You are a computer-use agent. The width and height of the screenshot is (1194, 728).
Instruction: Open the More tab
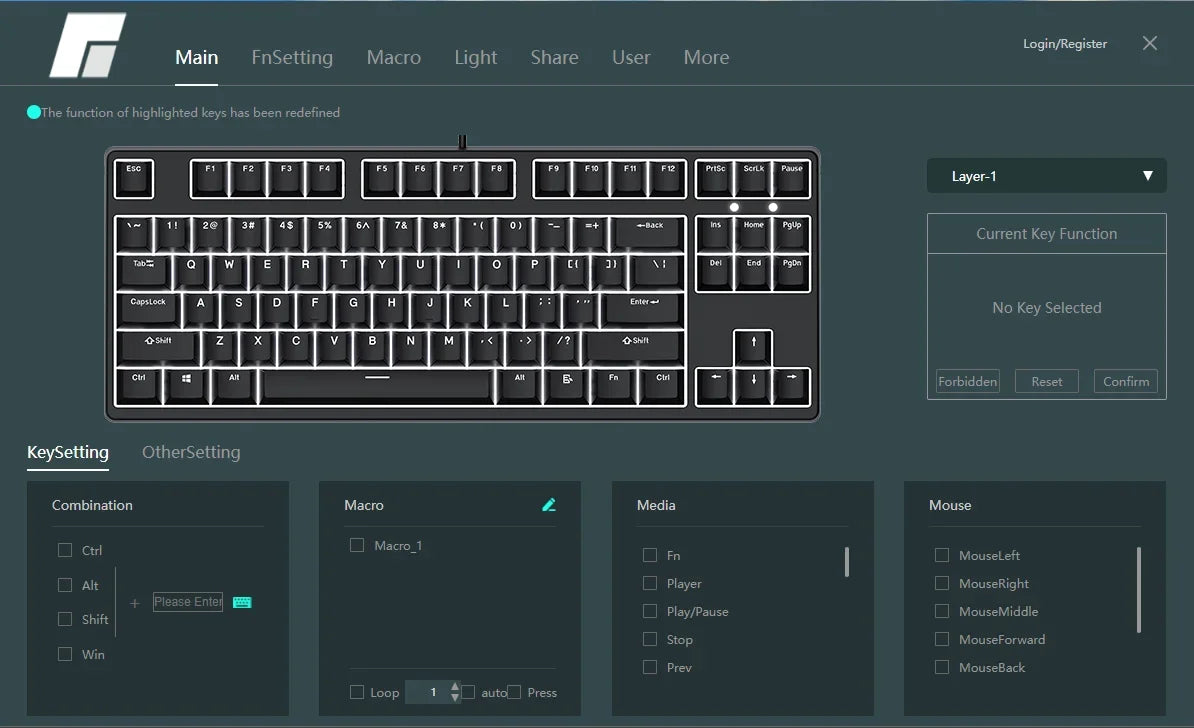pos(707,57)
